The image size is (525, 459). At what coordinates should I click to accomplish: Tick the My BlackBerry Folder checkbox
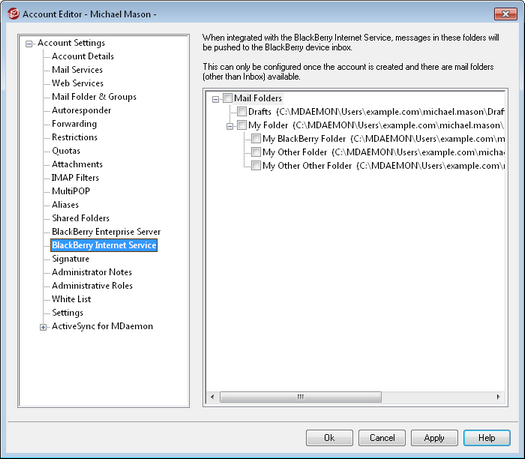click(256, 138)
